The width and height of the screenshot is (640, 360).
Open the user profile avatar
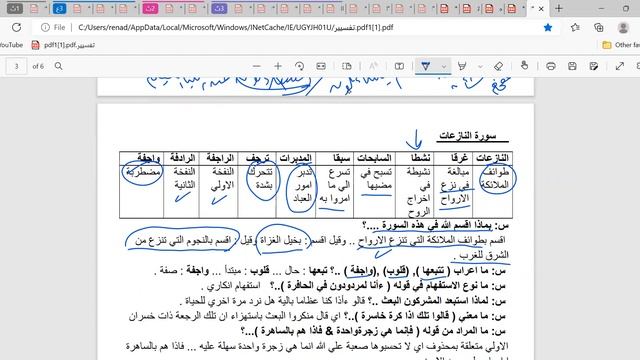pyautogui.click(x=623, y=27)
